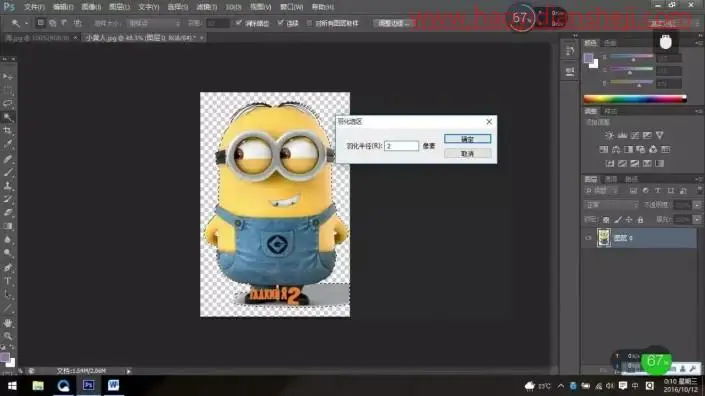
Task: Click the color spectrum ramp
Action: (x=635, y=99)
